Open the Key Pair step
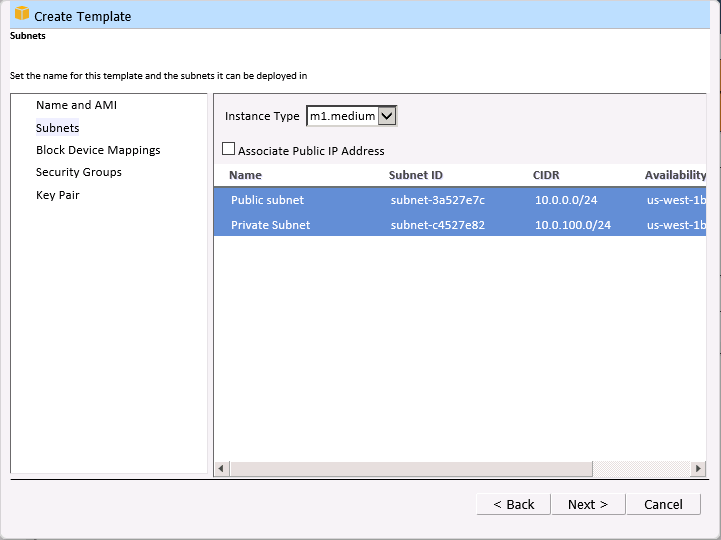The width and height of the screenshot is (721, 540). [57, 195]
